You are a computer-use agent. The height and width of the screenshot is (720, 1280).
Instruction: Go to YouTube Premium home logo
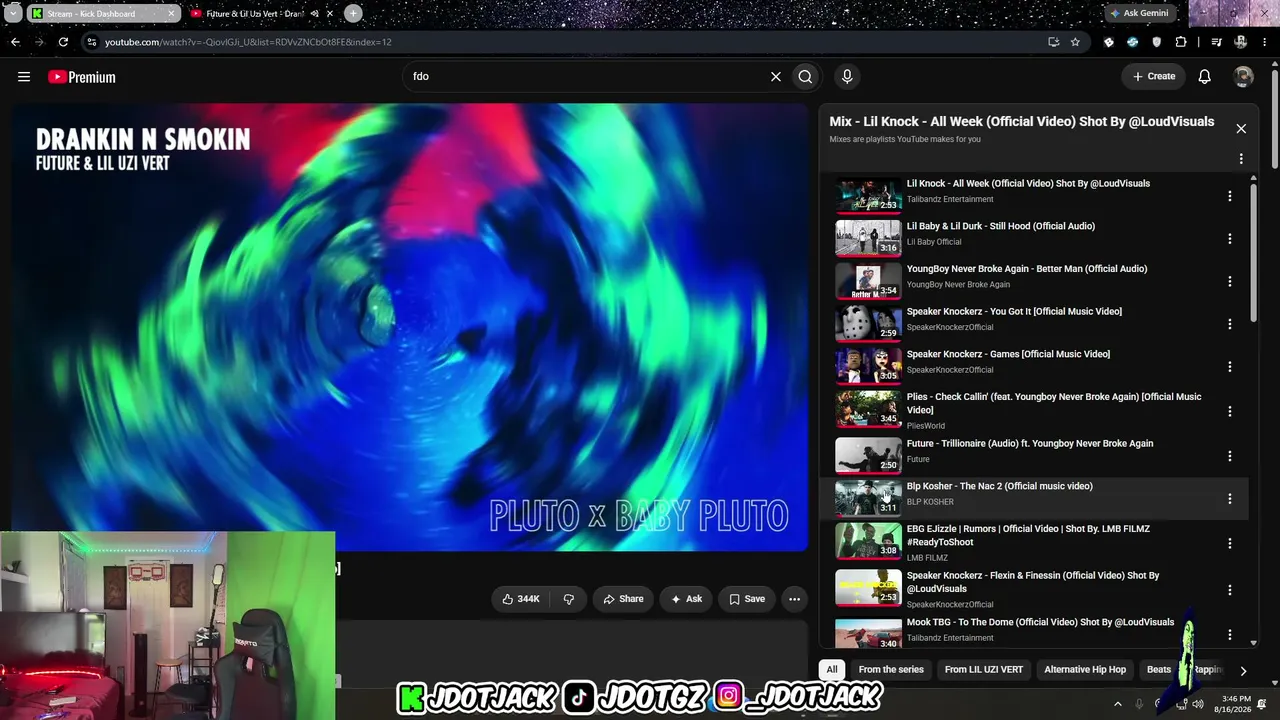click(82, 77)
